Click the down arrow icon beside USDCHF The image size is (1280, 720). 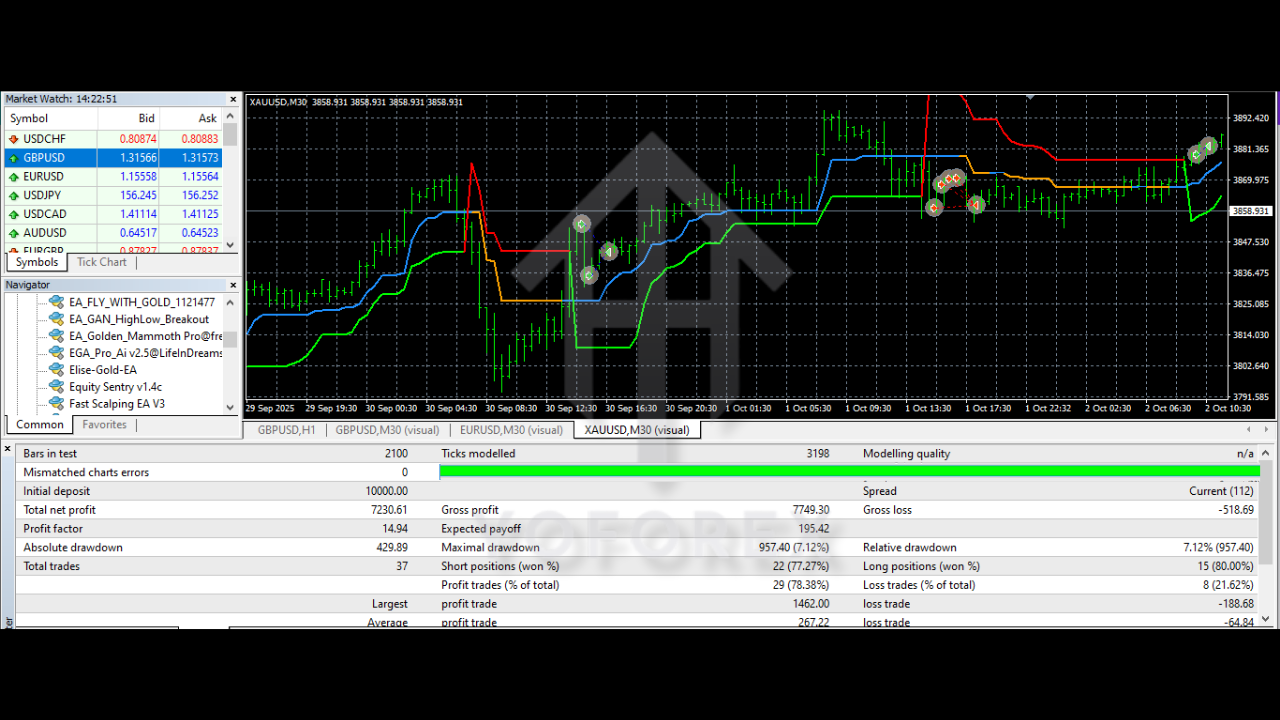pos(14,139)
